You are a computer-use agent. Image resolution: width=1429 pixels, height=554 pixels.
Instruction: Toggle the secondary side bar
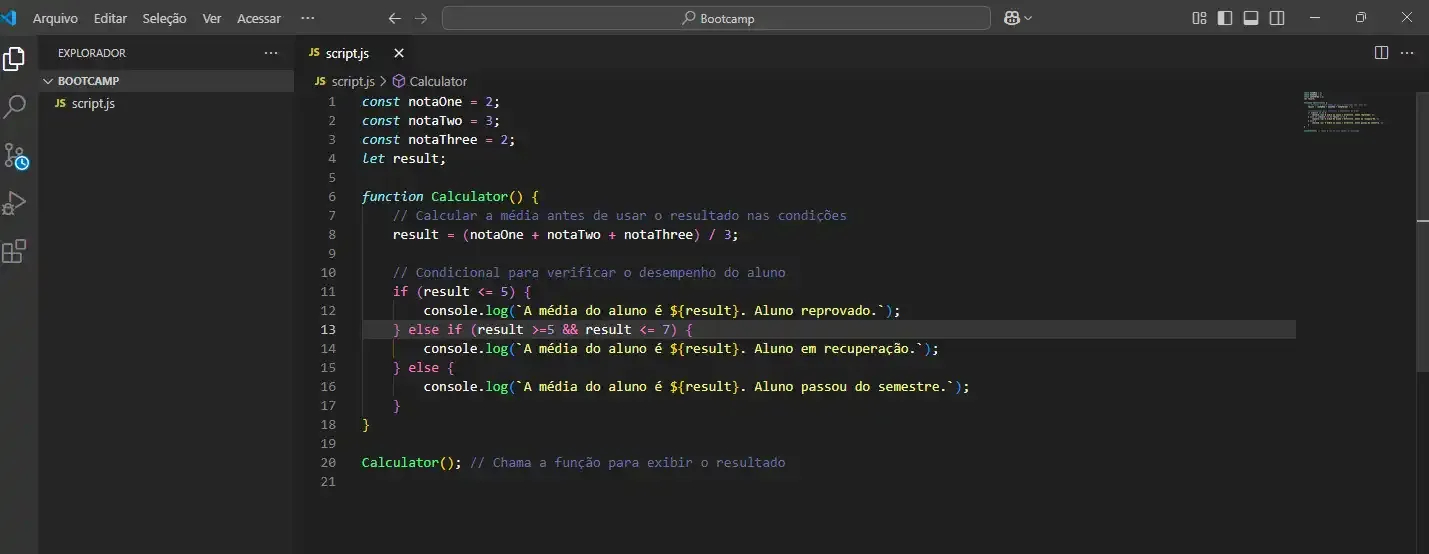tap(1277, 18)
